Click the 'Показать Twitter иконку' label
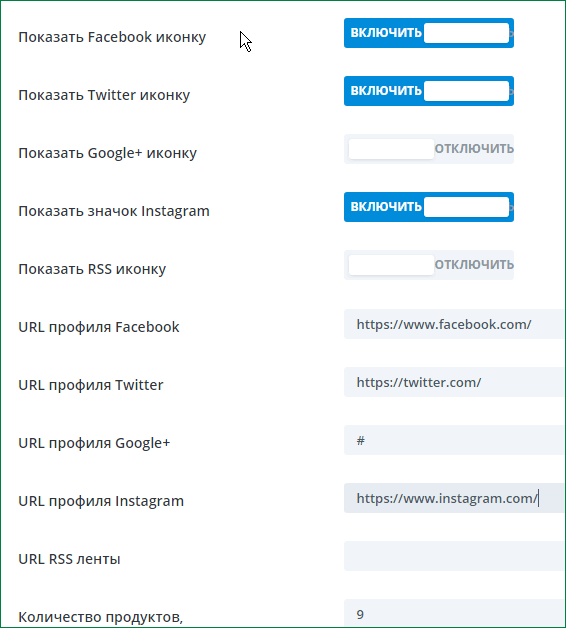 [x=104, y=95]
